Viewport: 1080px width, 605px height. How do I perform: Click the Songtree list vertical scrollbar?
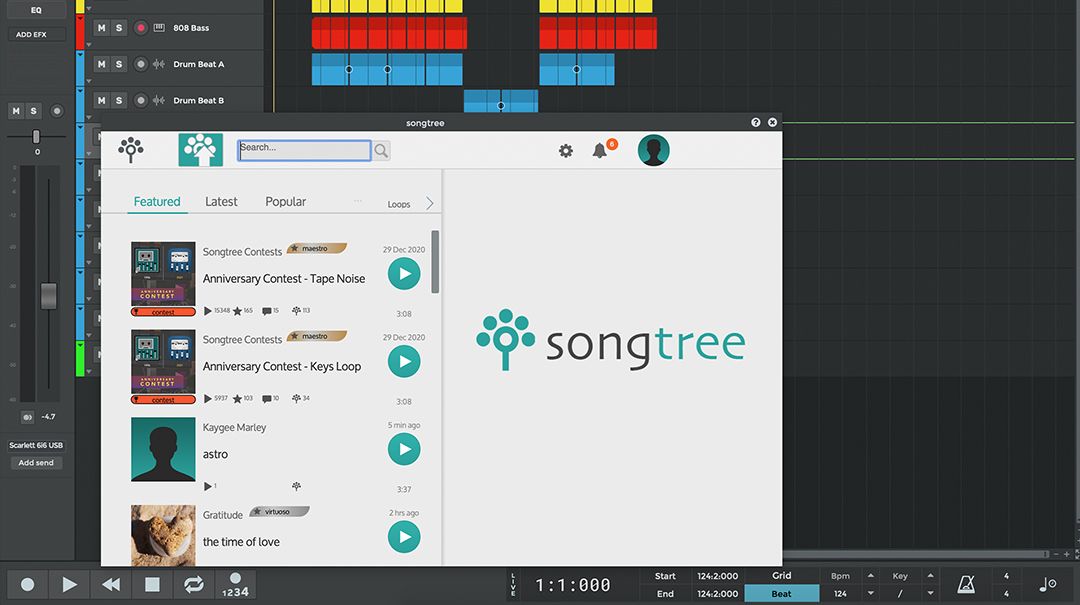(x=435, y=262)
